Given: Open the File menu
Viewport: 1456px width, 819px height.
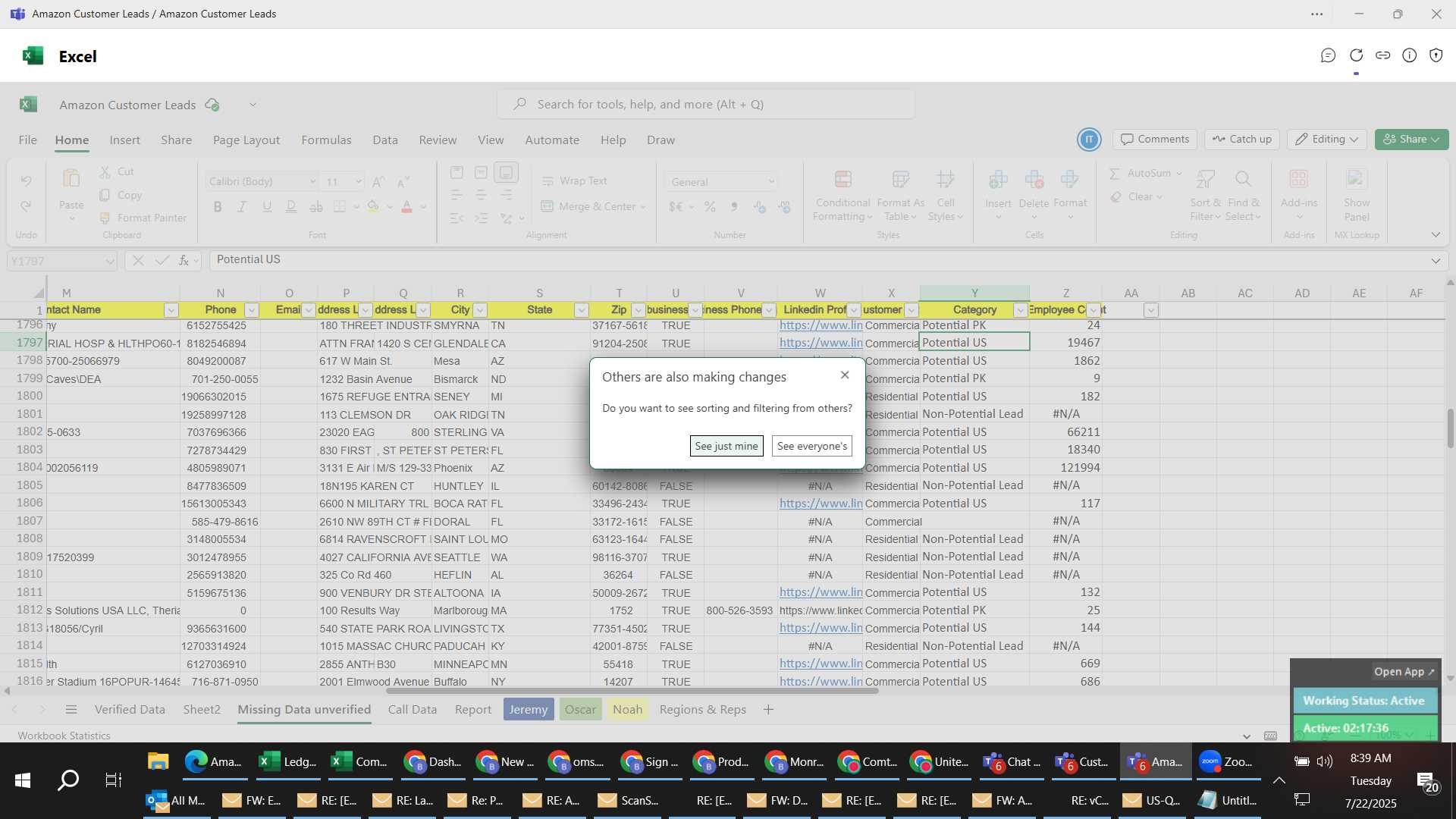Looking at the screenshot, I should (x=28, y=140).
